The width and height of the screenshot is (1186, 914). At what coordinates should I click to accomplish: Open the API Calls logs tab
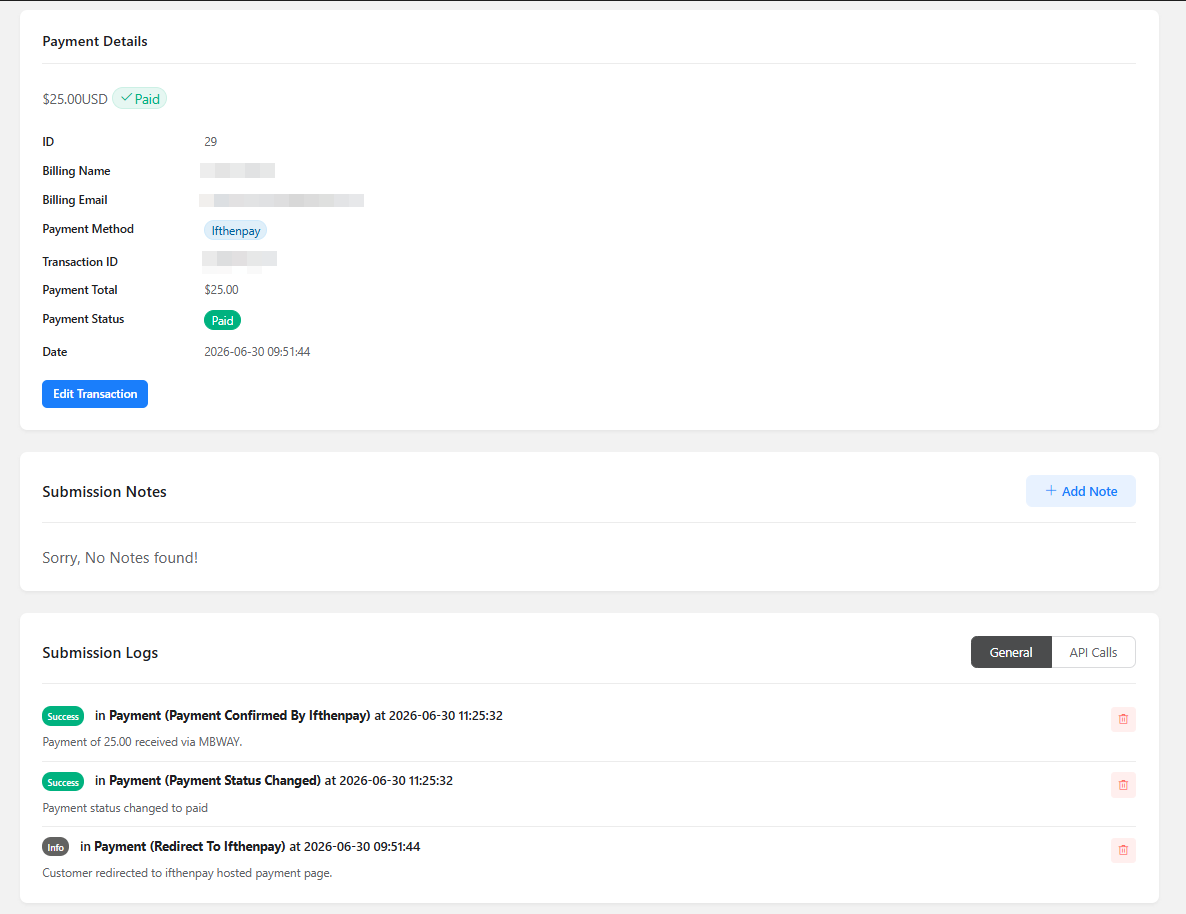(x=1093, y=652)
